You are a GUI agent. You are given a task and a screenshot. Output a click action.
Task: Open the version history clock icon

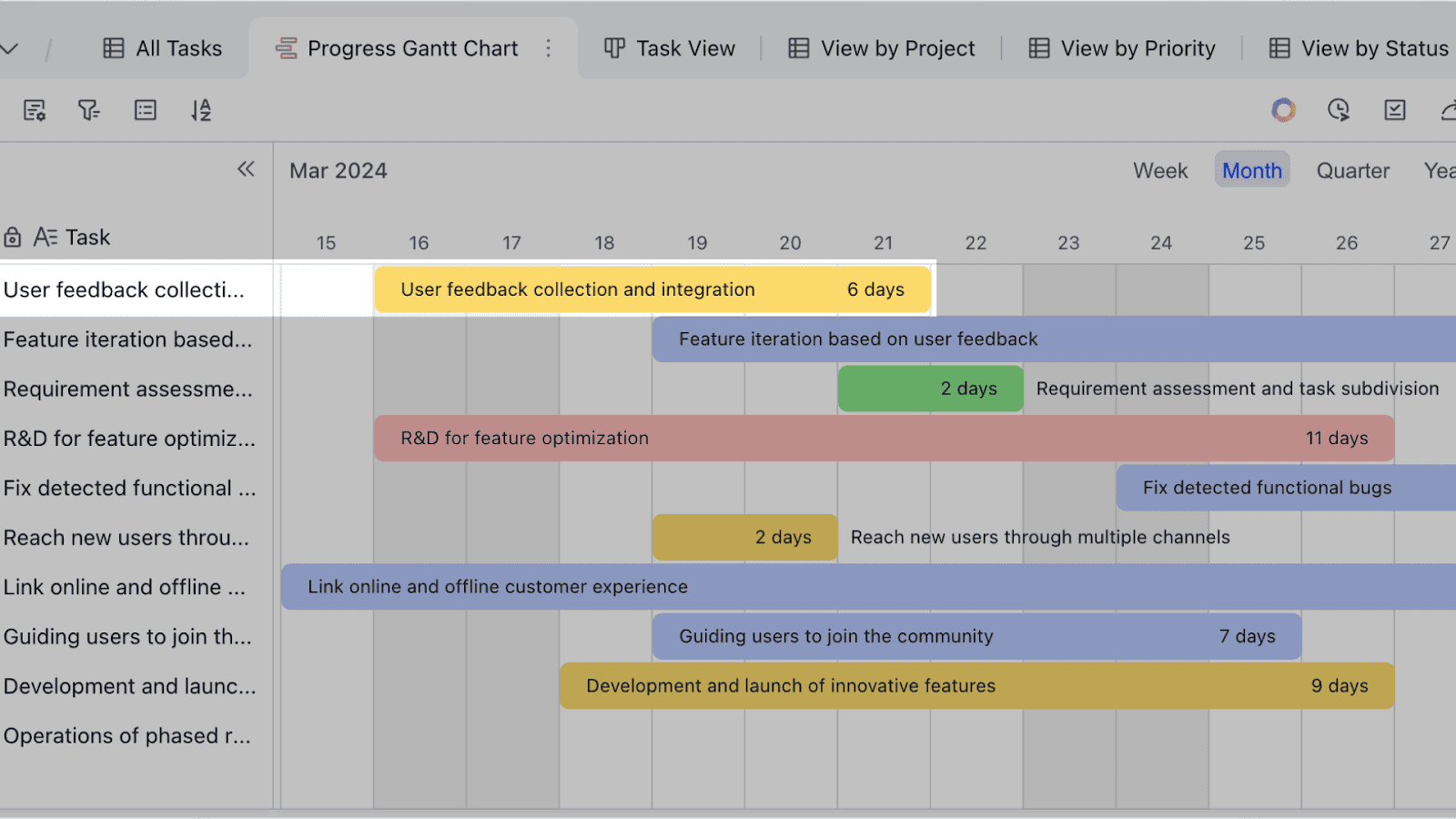[x=1338, y=110]
